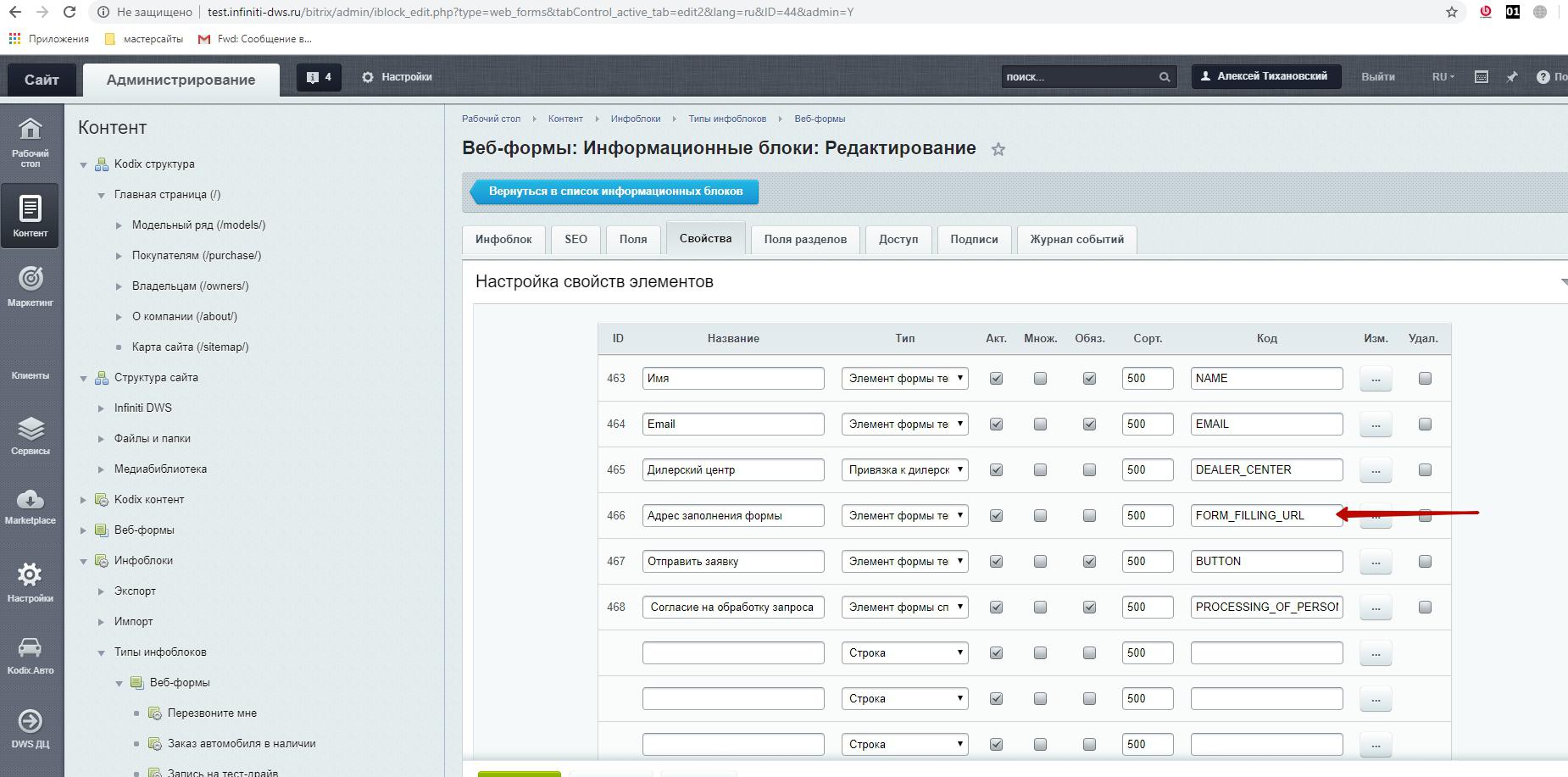Add page to favorites with star icon
The height and width of the screenshot is (777, 1568).
pos(998,149)
